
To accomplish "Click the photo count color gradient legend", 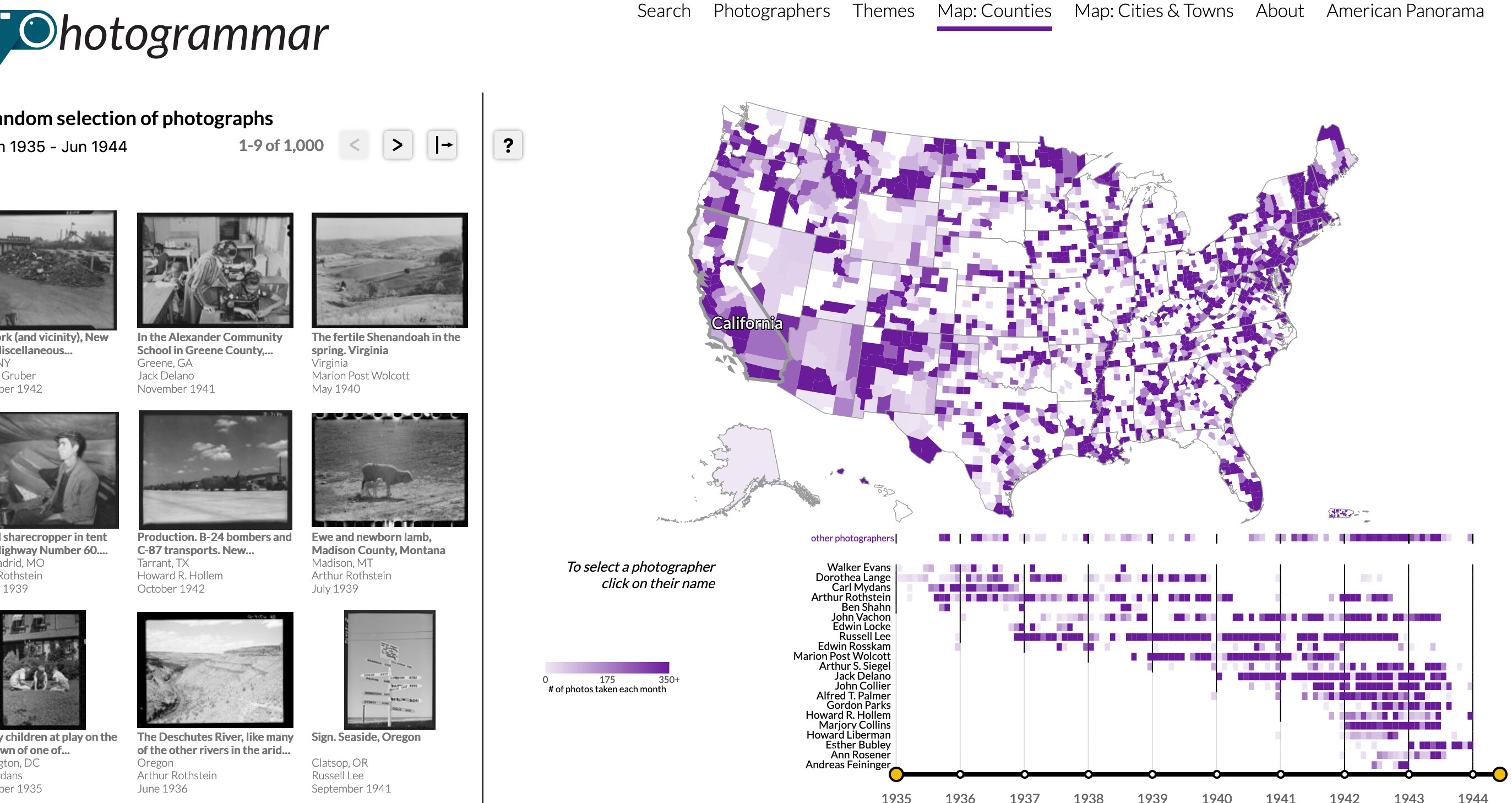I will coord(607,668).
